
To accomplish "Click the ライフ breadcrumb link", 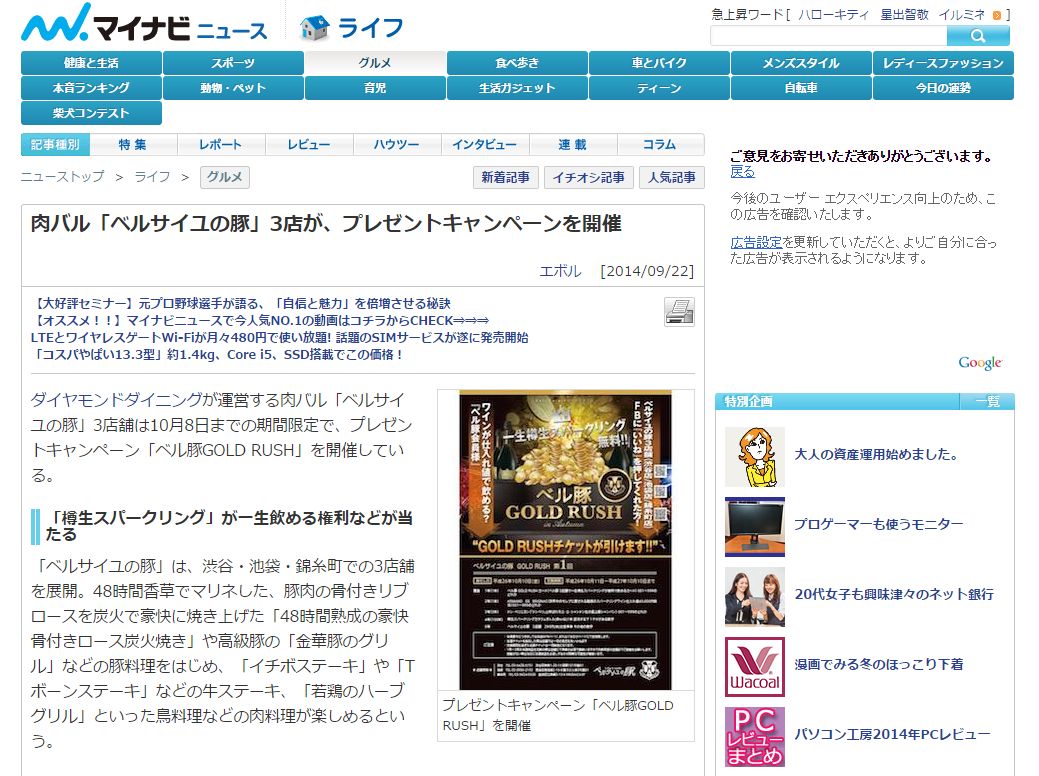I will tap(152, 177).
